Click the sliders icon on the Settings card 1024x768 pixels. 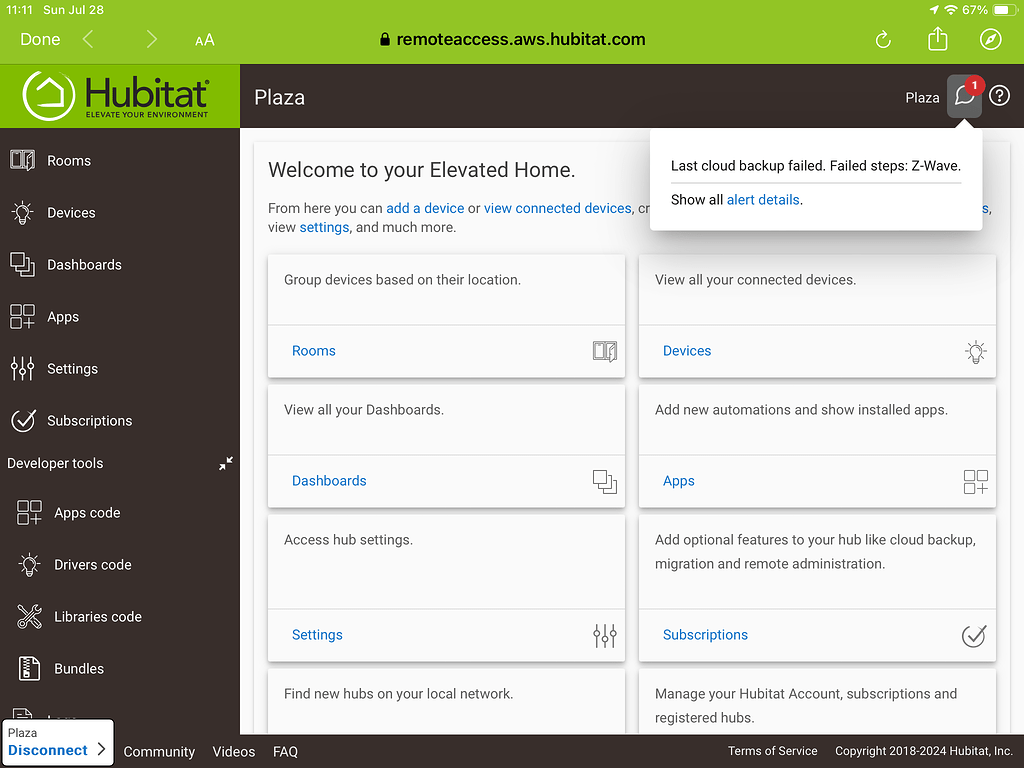[604, 635]
